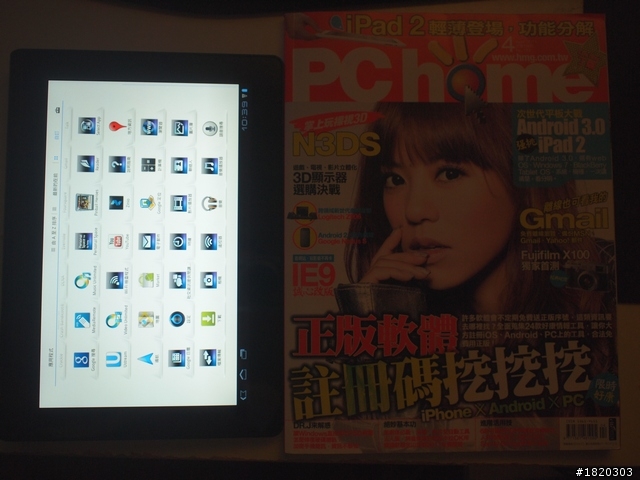Select the blue custom sort tab

click(x=56, y=136)
